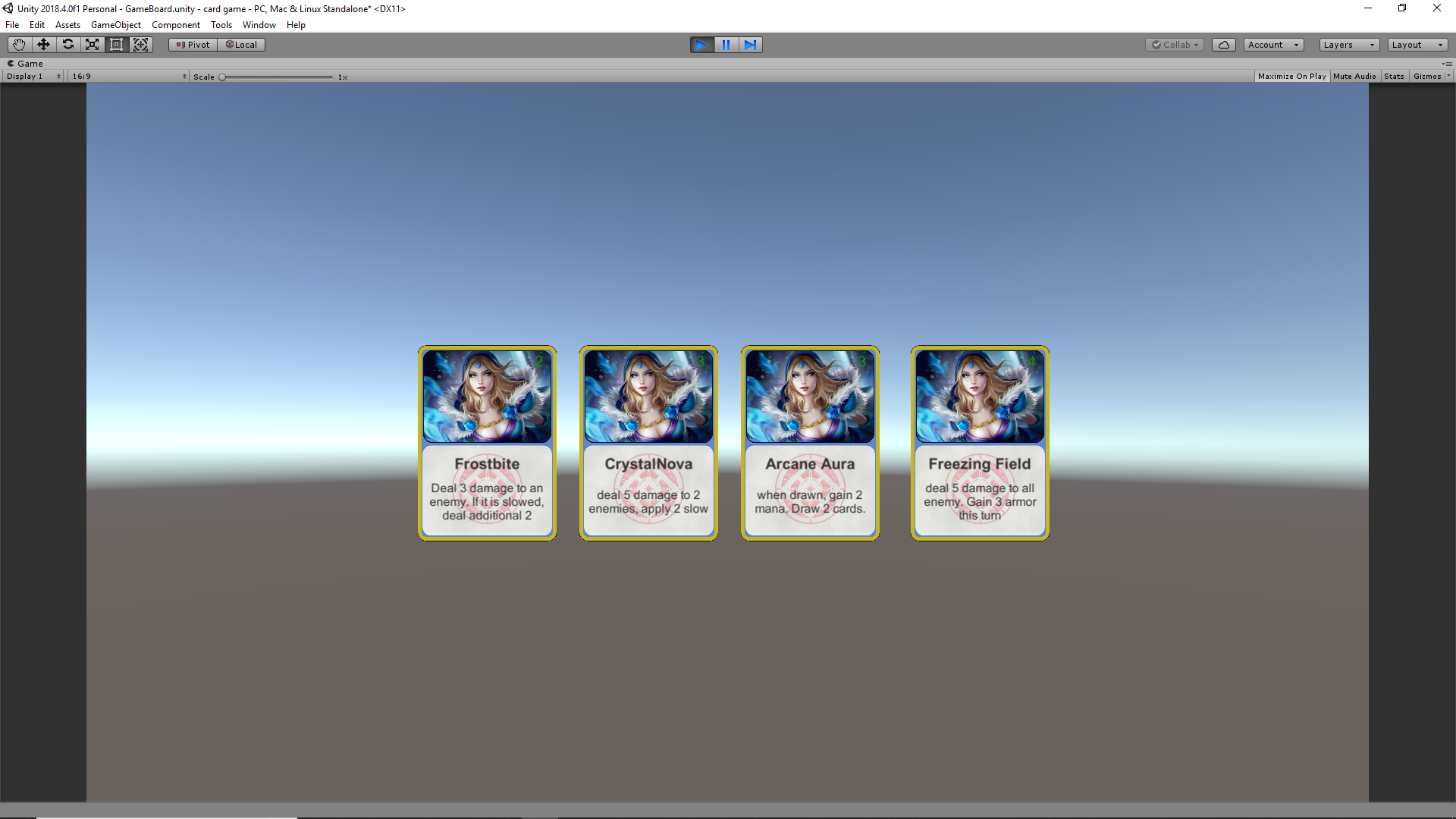Select the Game view tab

click(x=25, y=64)
